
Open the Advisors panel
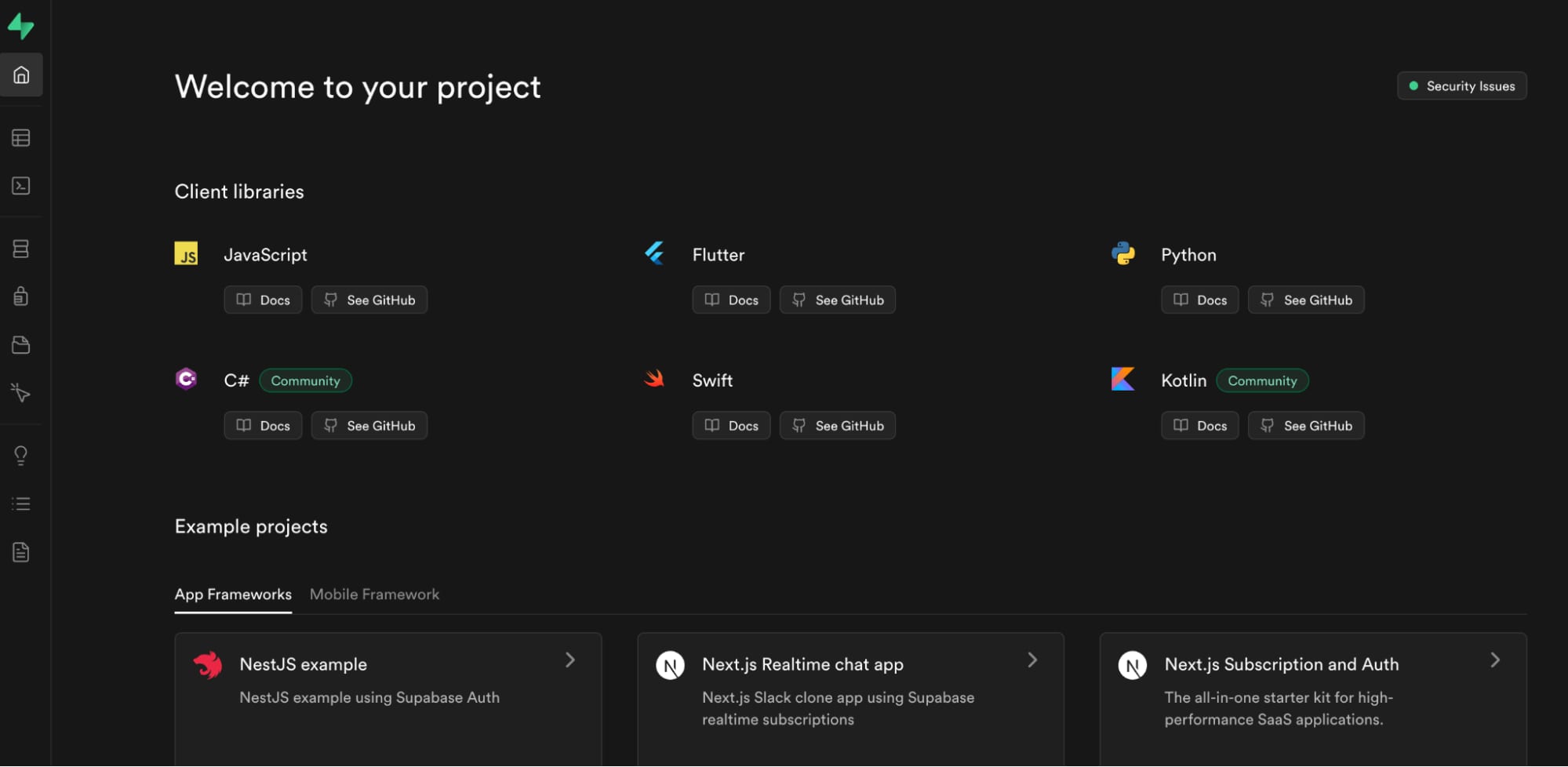pyautogui.click(x=21, y=455)
